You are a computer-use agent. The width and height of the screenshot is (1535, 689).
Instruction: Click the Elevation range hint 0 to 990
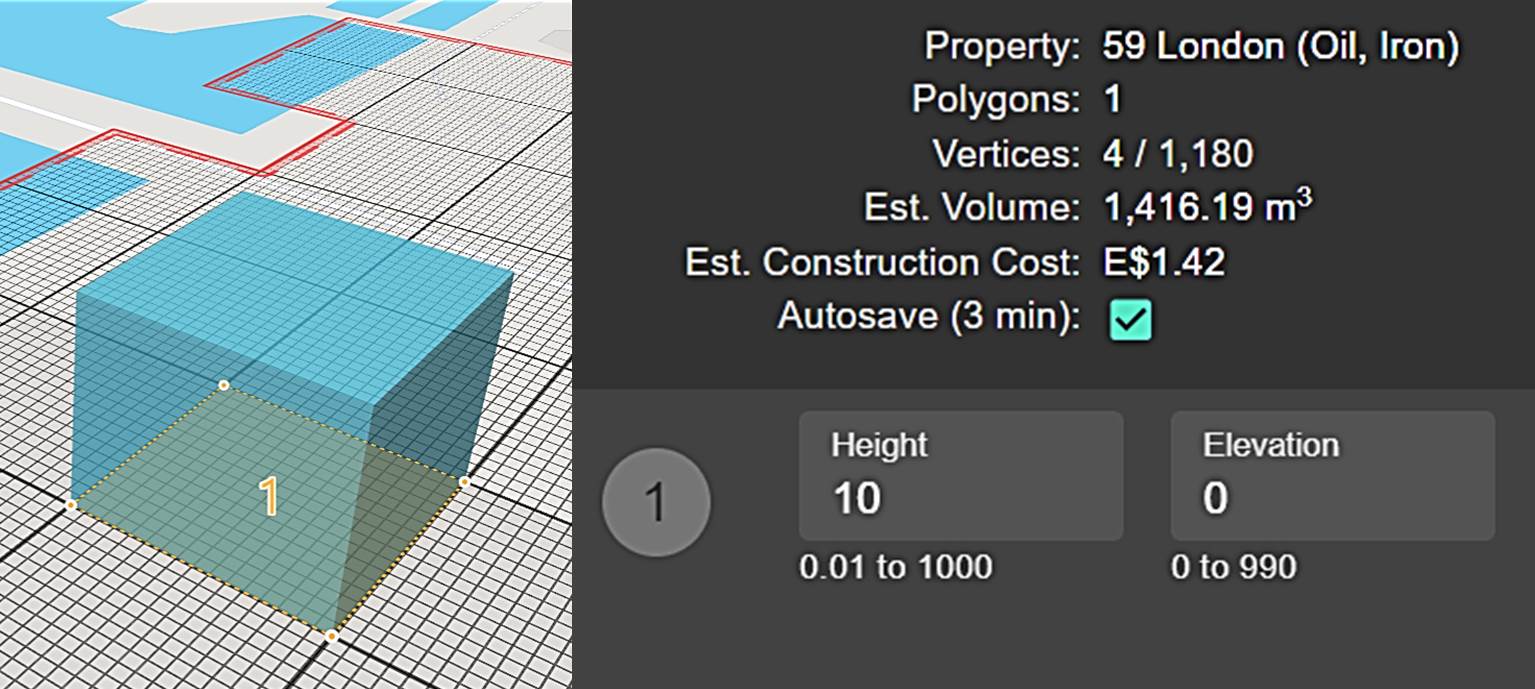coord(1234,567)
